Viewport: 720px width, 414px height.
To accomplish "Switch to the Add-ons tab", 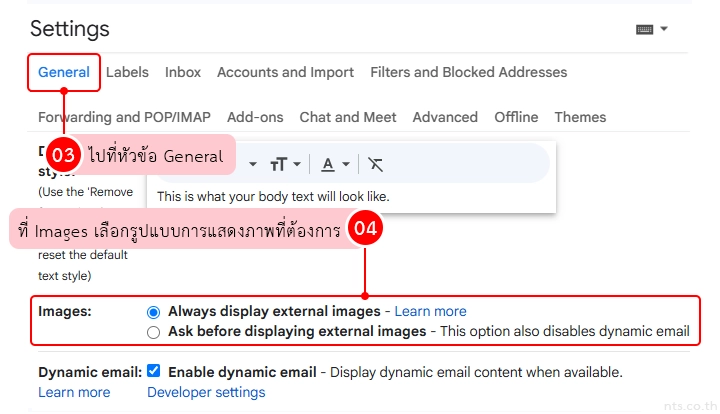I will tap(255, 117).
